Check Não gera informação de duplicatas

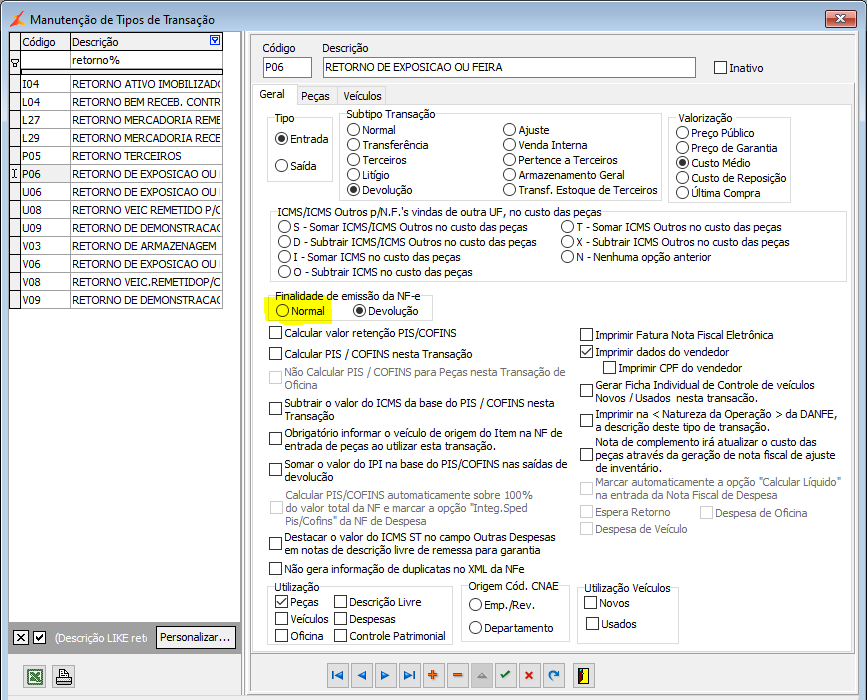(275, 568)
